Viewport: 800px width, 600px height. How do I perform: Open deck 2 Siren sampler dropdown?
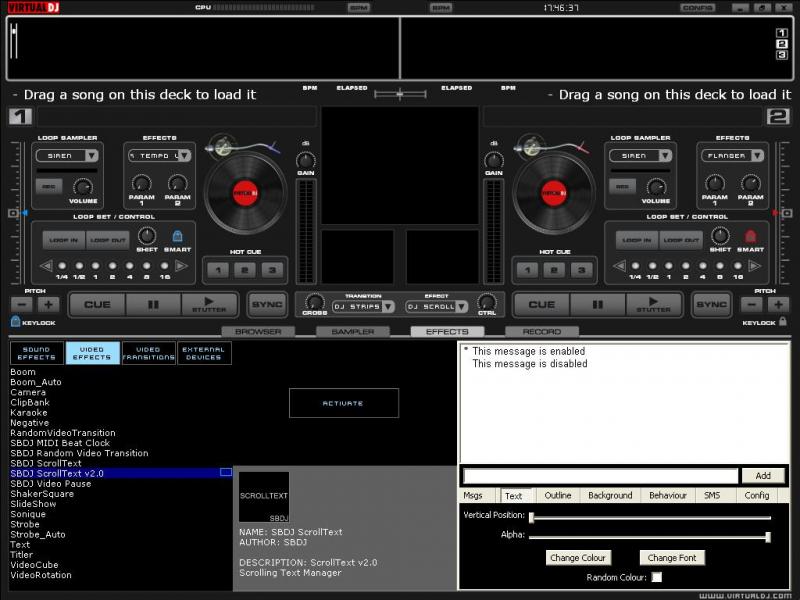click(x=665, y=156)
